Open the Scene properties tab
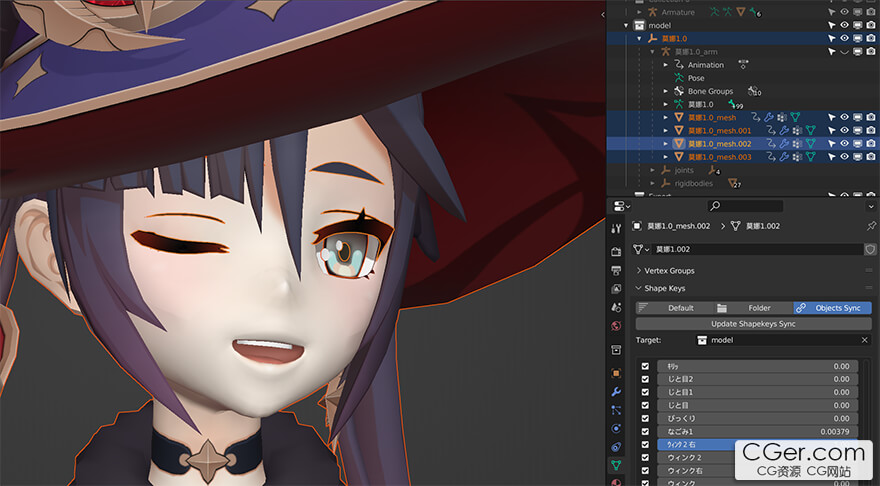The width and height of the screenshot is (880, 486). 616,307
